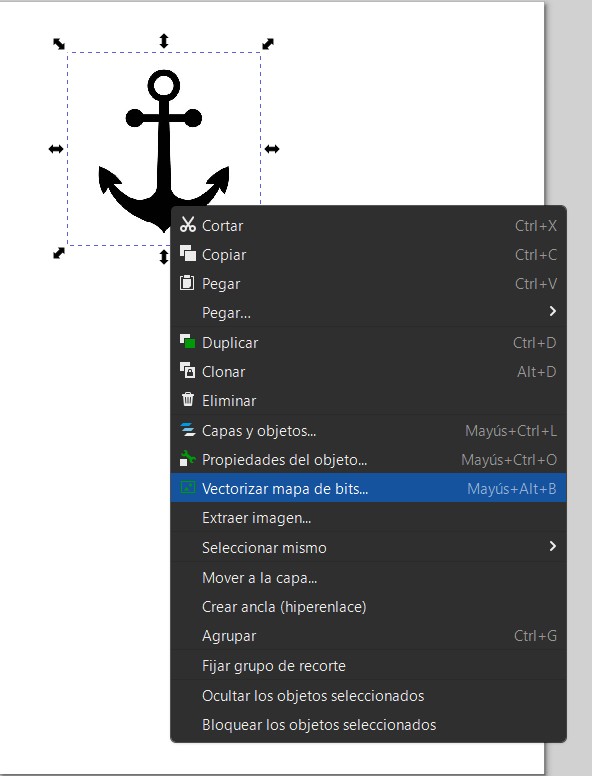The width and height of the screenshot is (592, 776).
Task: Click the clipboard icon beside Pegar
Action: pyautogui.click(x=187, y=283)
